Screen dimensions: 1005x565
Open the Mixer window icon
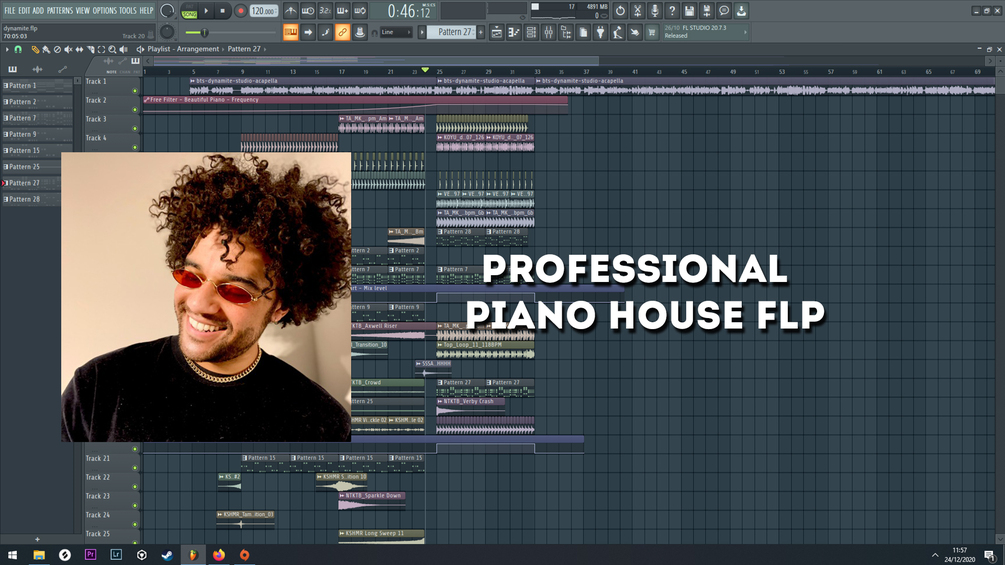[549, 32]
